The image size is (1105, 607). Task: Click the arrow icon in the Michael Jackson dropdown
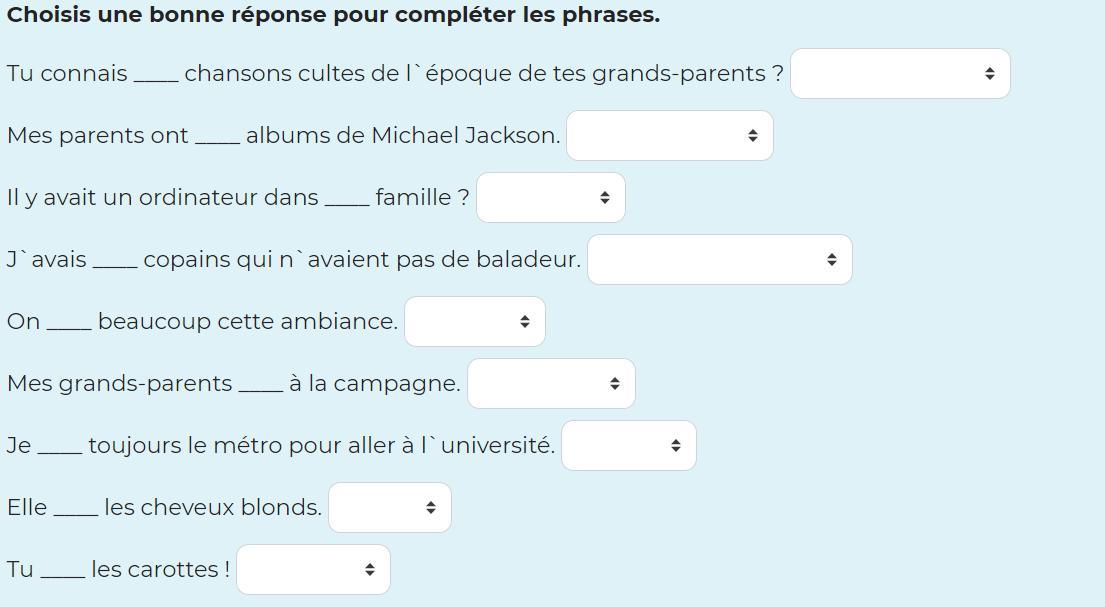click(x=753, y=136)
